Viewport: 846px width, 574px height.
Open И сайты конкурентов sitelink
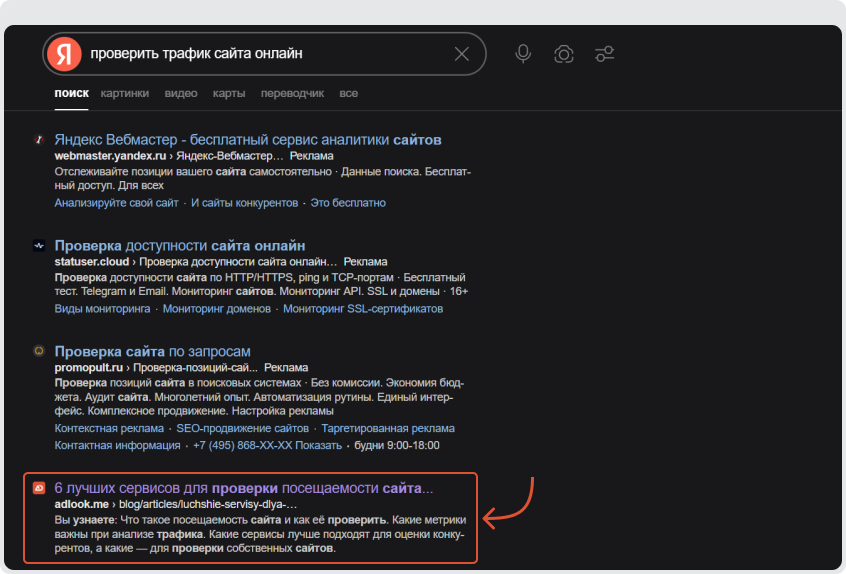[244, 203]
